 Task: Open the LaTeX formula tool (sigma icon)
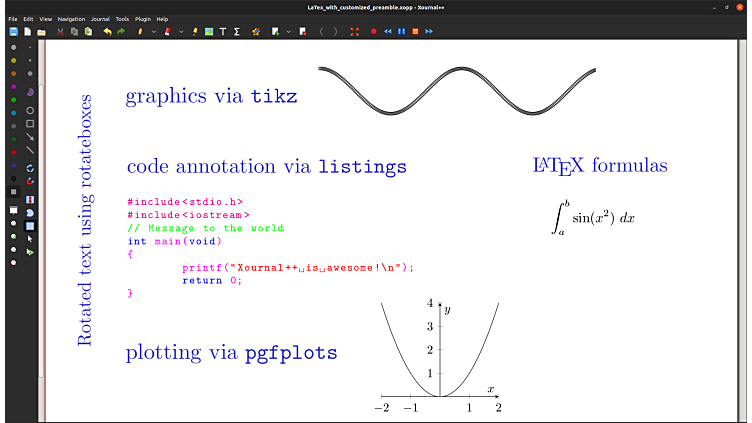[236, 31]
